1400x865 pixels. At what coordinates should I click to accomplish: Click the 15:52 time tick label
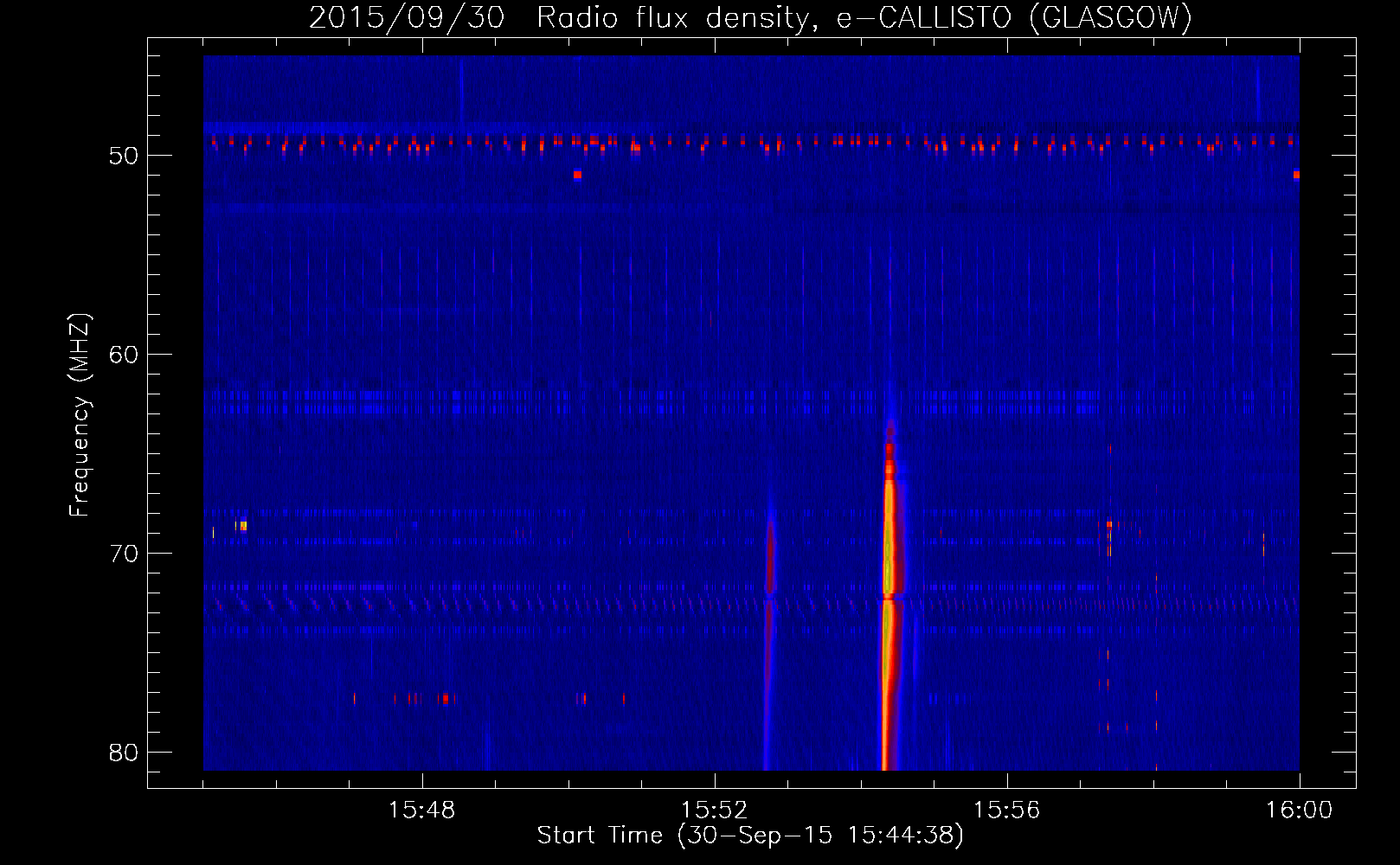click(x=714, y=811)
